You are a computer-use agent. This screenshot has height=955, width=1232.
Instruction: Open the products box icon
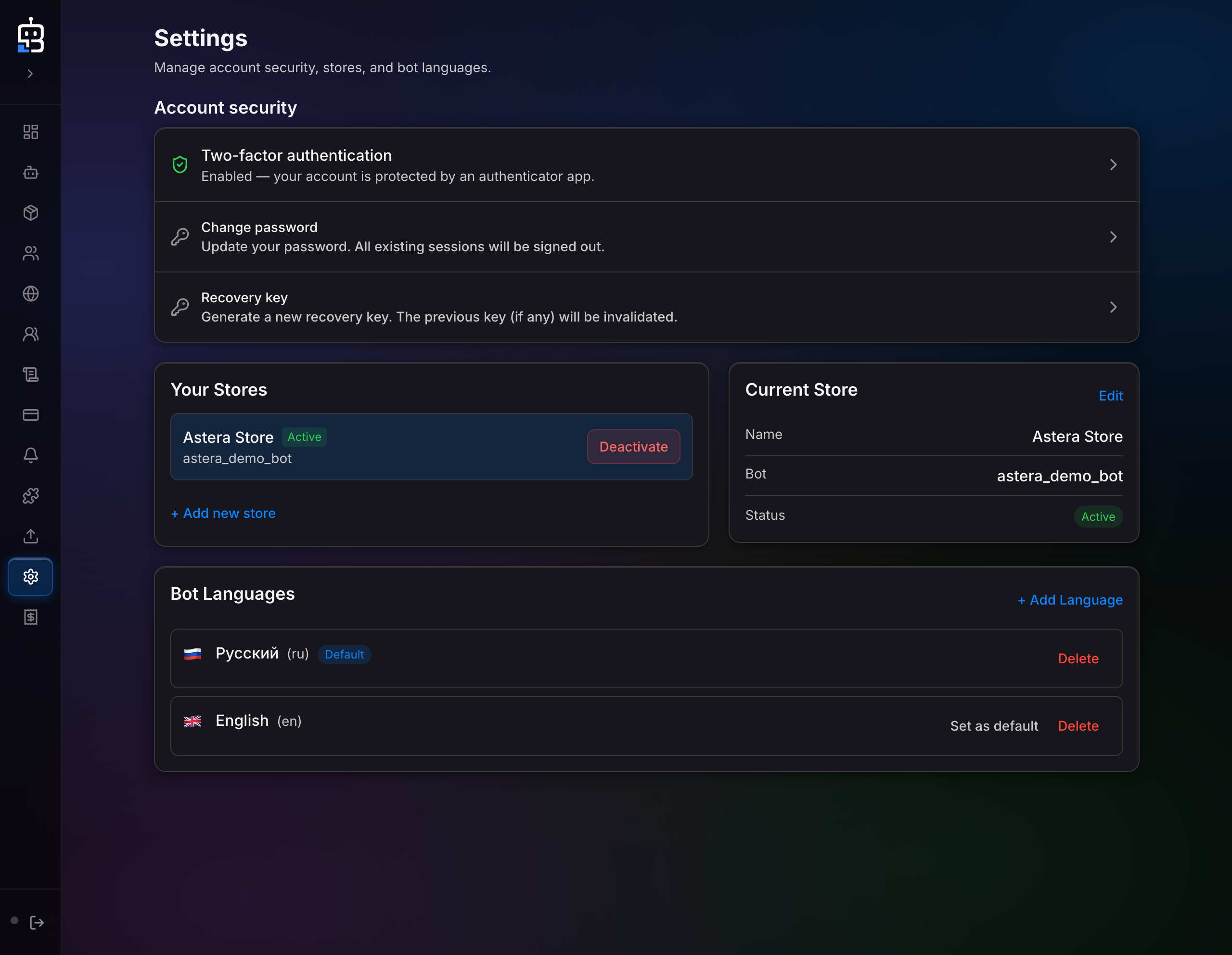pyautogui.click(x=30, y=213)
